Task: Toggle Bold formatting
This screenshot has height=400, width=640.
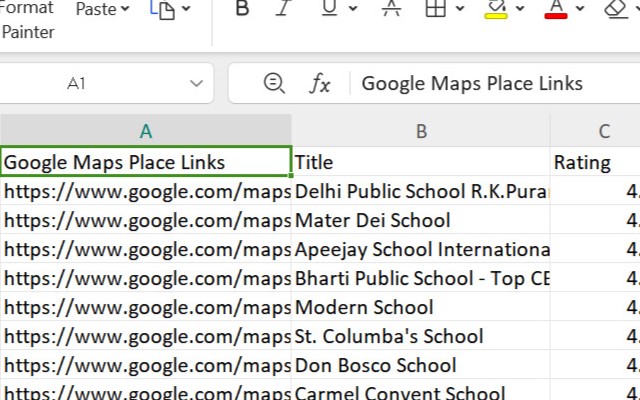Action: coord(242,8)
